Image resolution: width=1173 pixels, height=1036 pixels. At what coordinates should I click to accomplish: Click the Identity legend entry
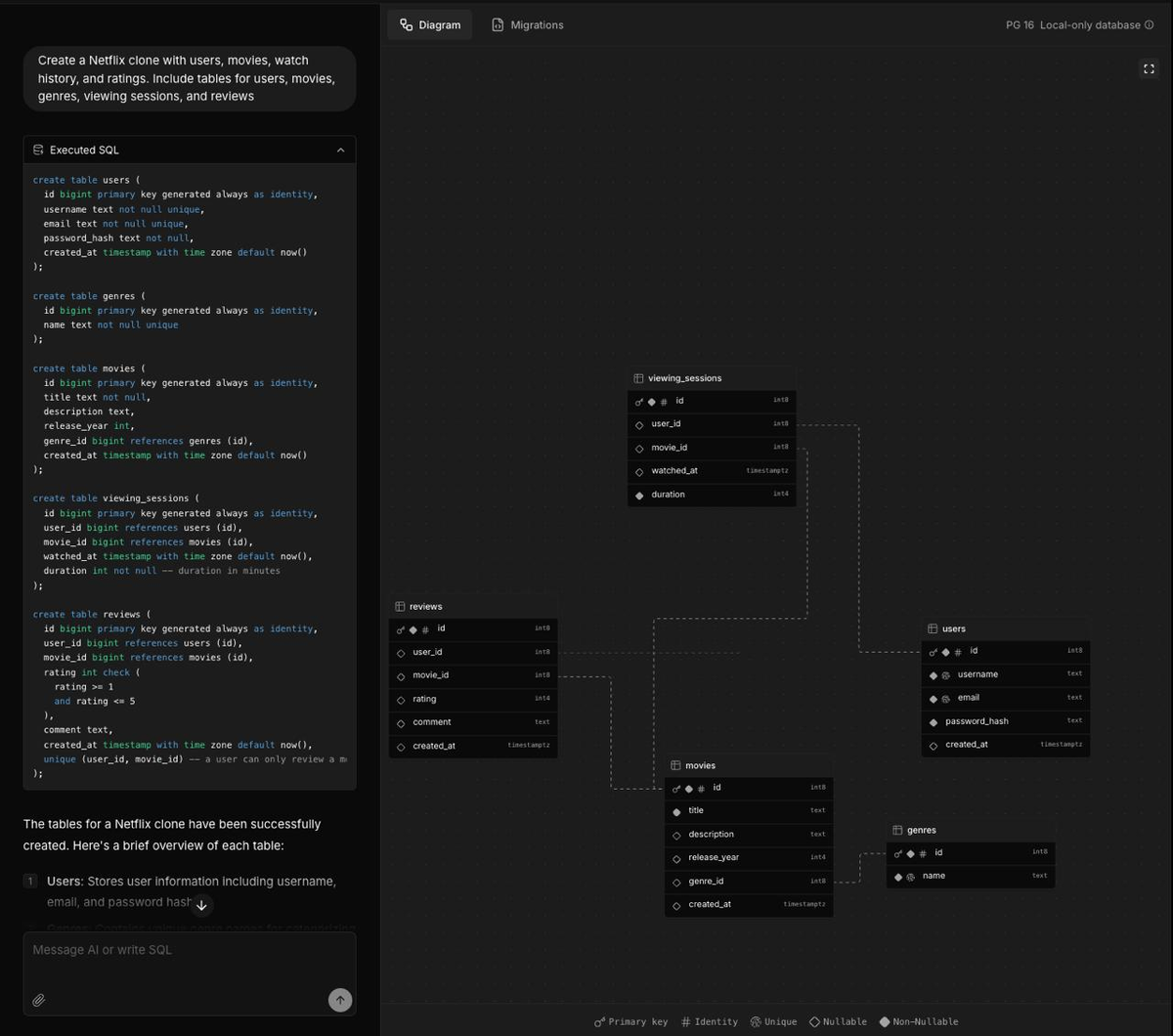click(x=710, y=1021)
